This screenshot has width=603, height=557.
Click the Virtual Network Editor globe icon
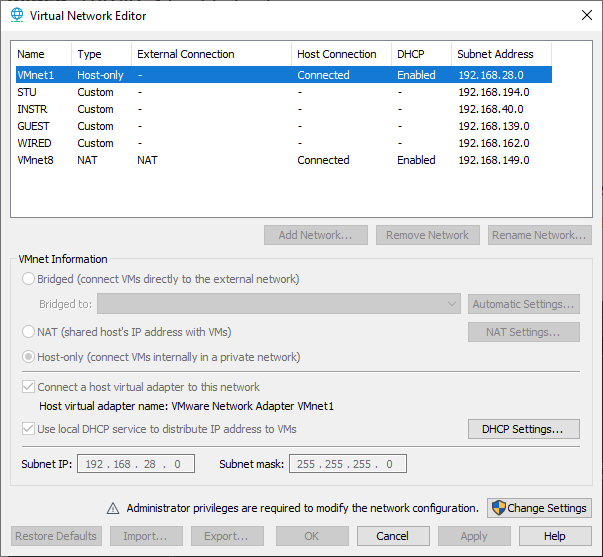(17, 15)
